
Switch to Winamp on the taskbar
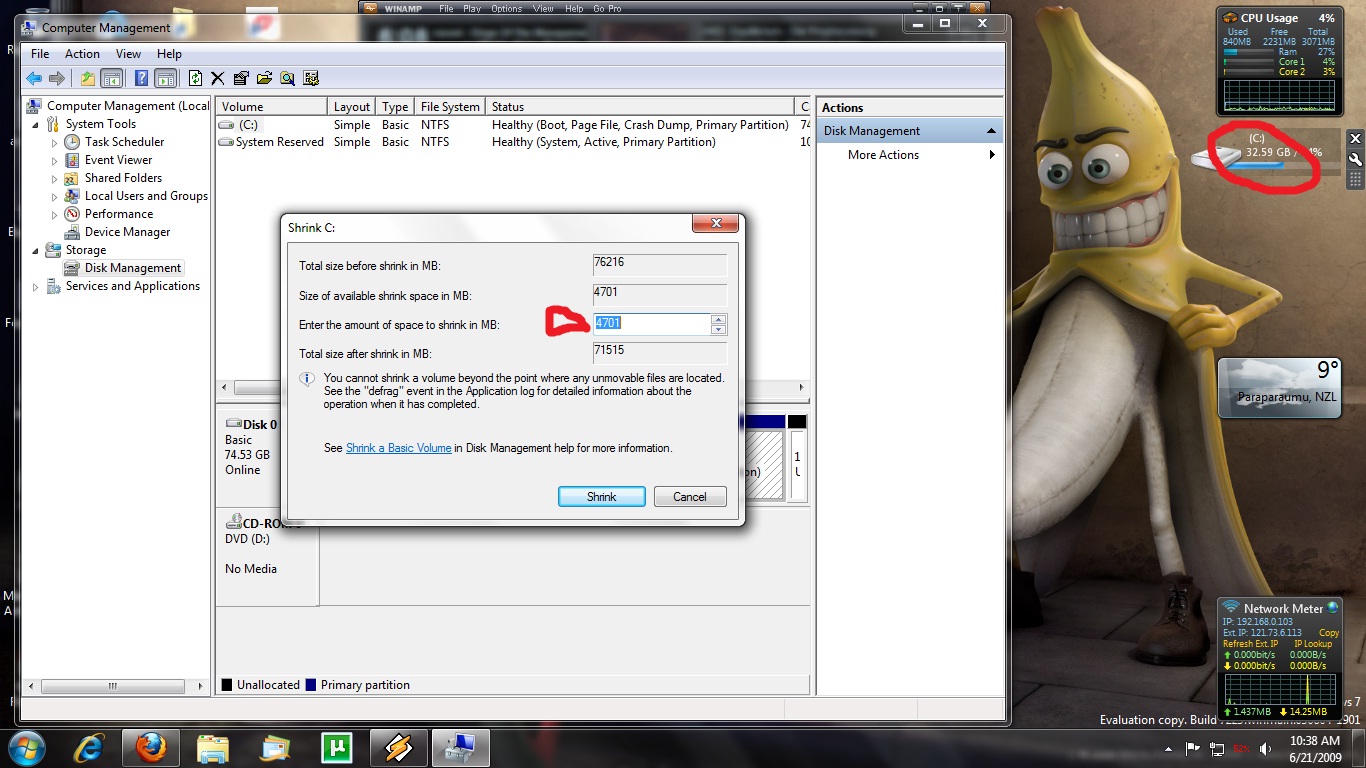click(x=399, y=748)
